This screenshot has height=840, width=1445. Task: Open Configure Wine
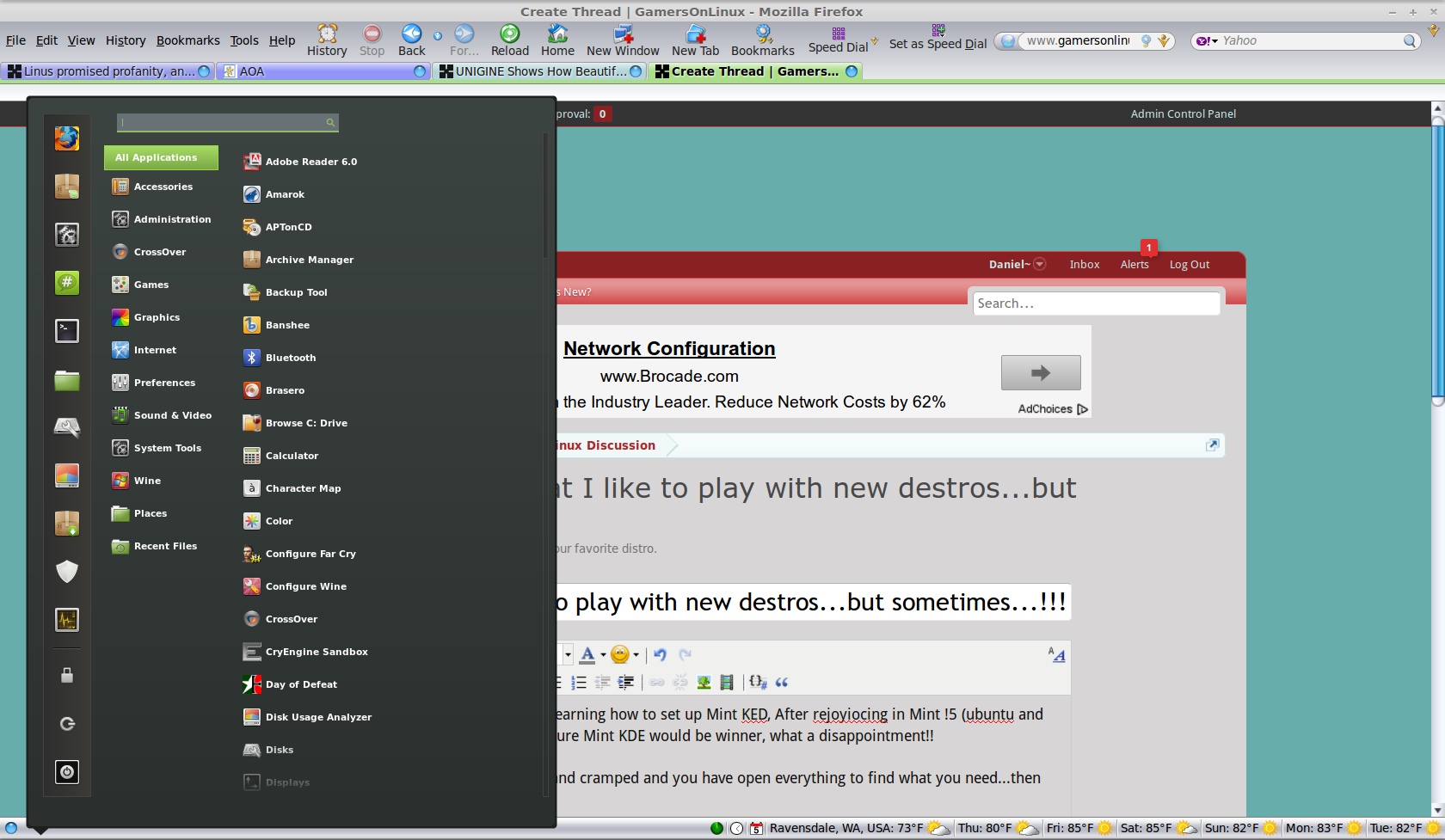(295, 586)
